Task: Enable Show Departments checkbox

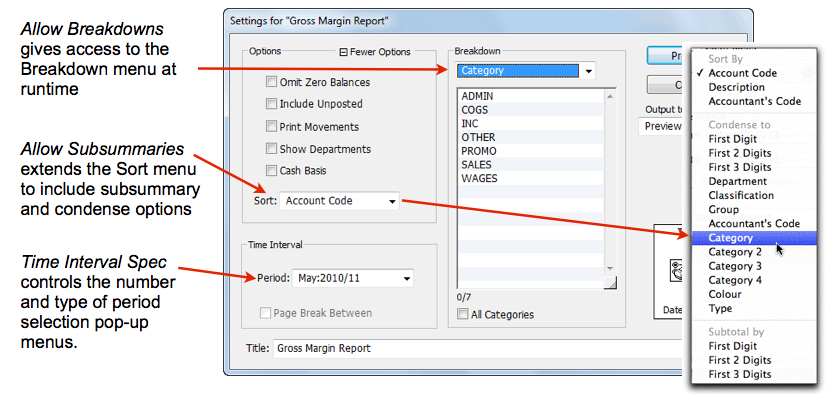Action: pyautogui.click(x=271, y=149)
